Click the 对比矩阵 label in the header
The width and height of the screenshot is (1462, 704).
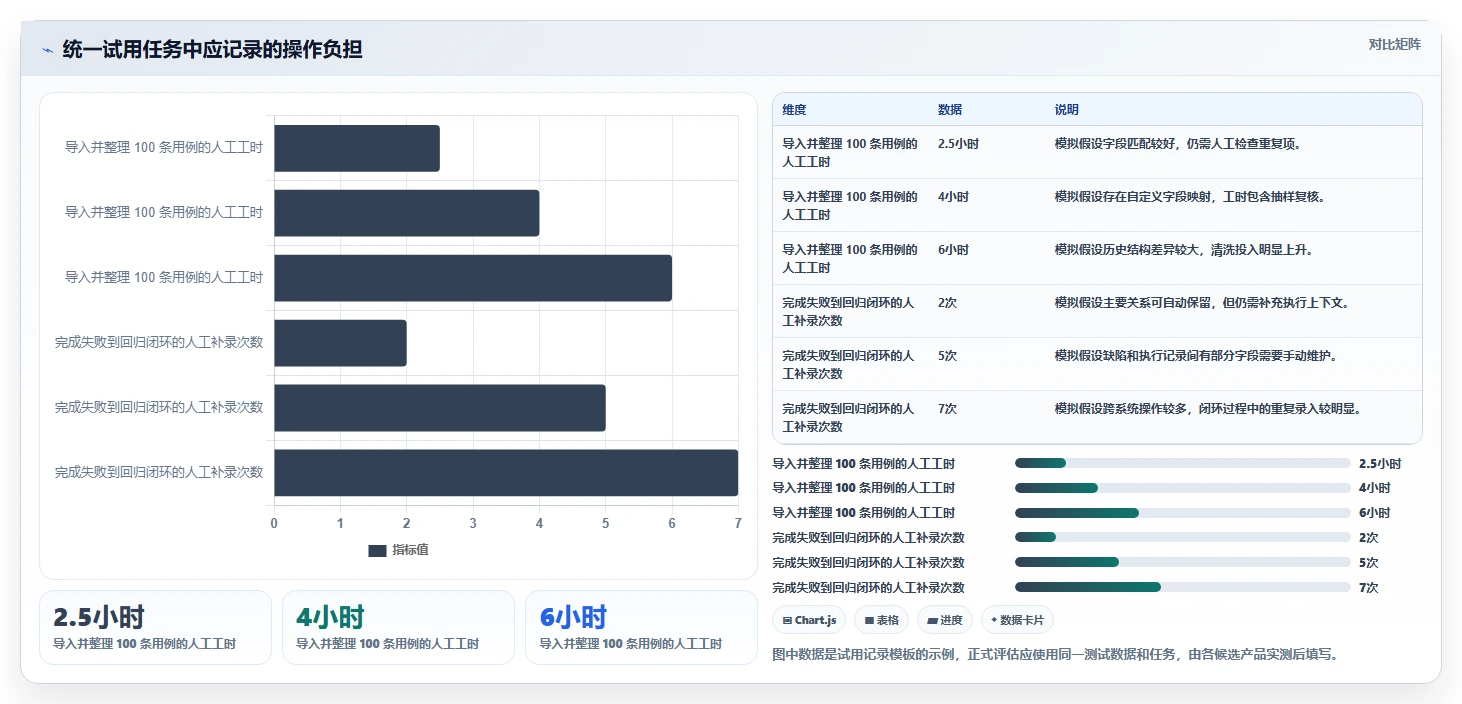1395,44
